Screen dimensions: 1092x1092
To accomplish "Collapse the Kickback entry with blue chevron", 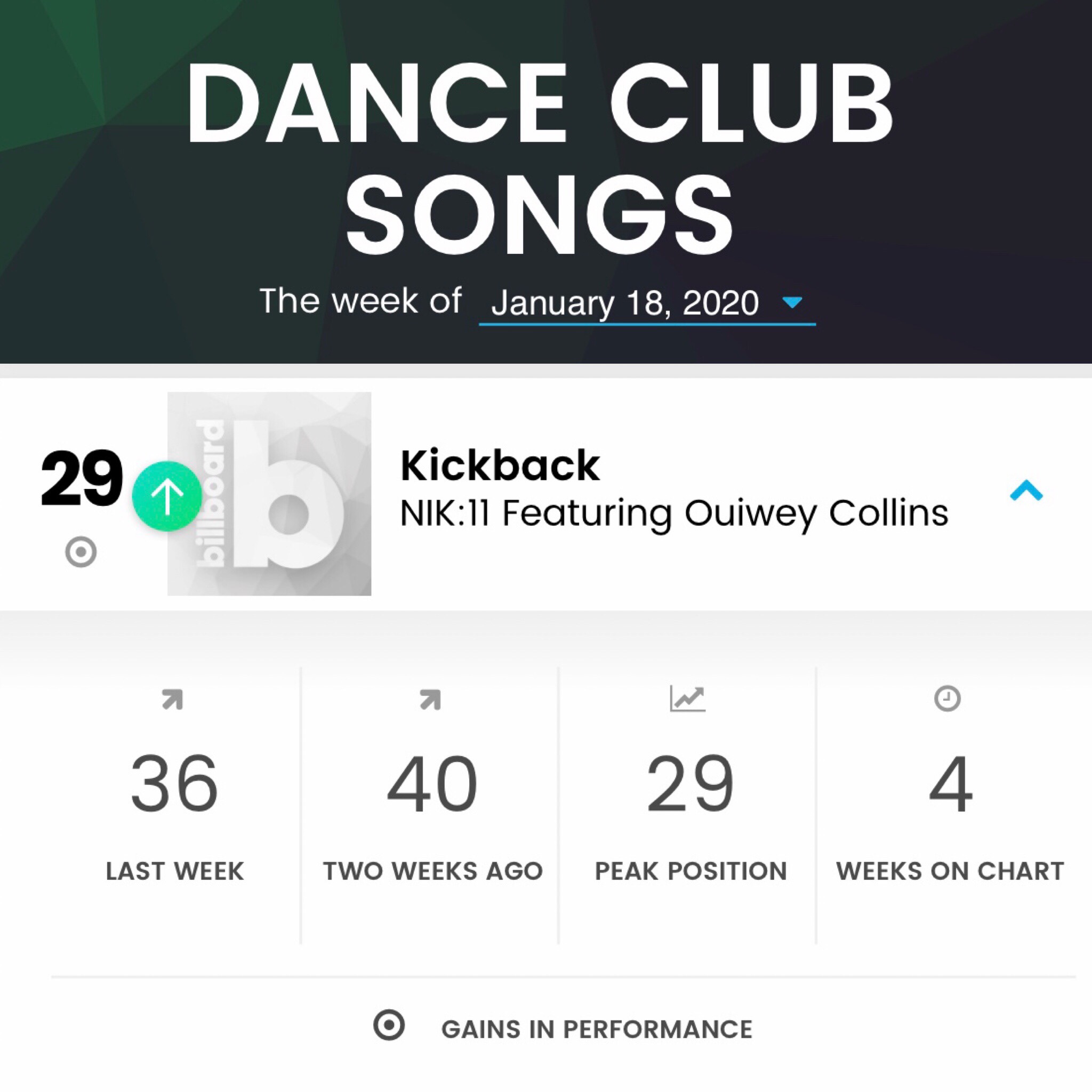I will pyautogui.click(x=1026, y=490).
